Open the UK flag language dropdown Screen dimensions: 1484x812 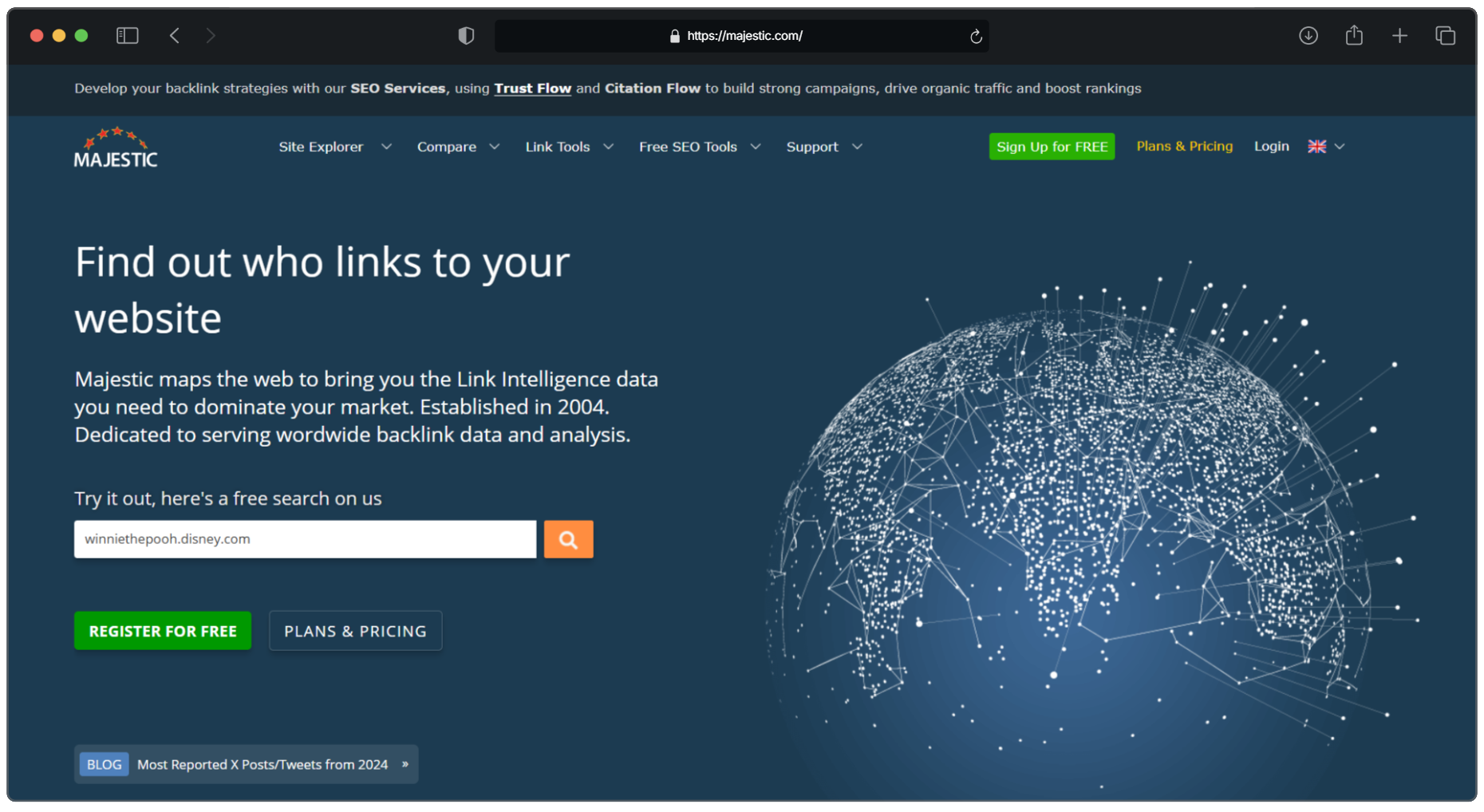1326,147
